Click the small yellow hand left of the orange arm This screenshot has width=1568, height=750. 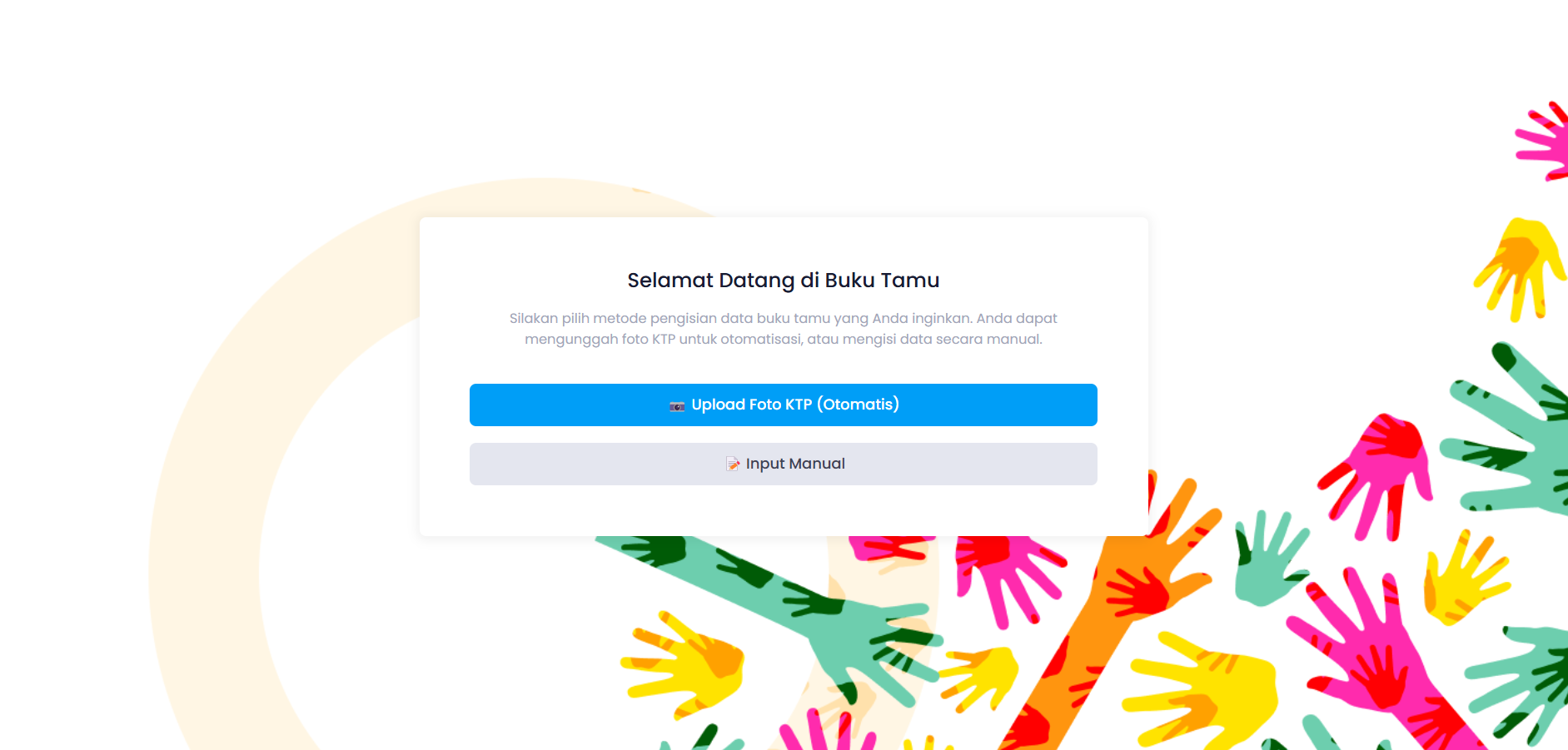[983, 676]
